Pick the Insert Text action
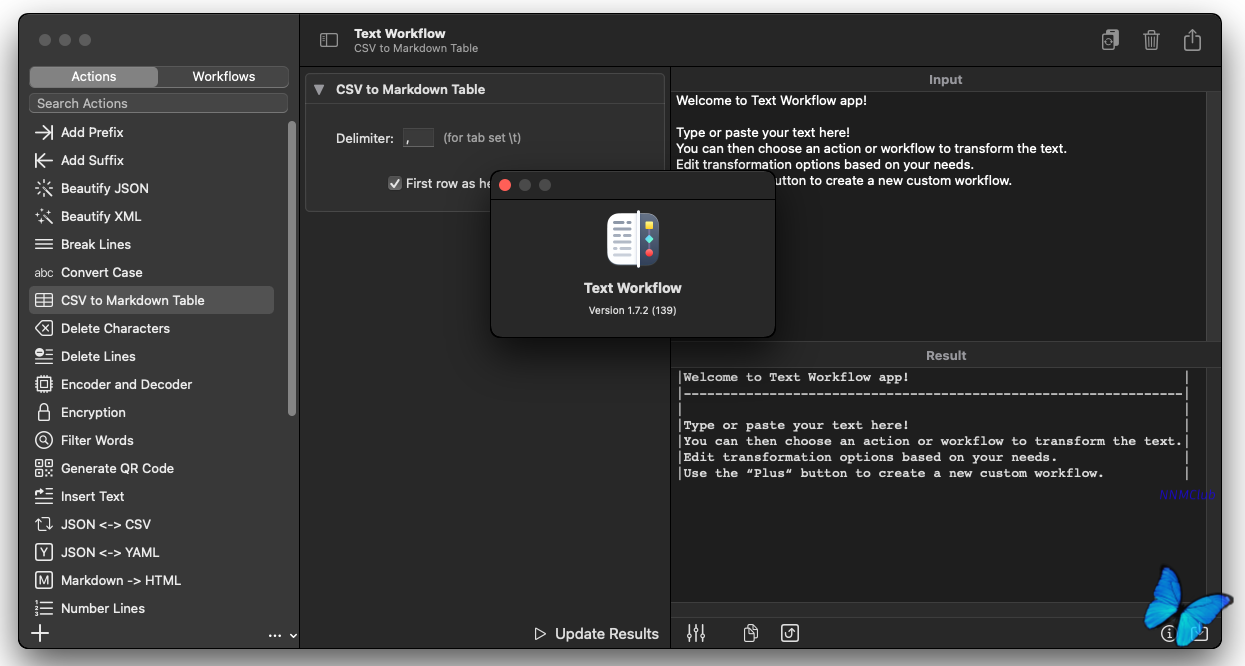The height and width of the screenshot is (666, 1245). (x=151, y=496)
